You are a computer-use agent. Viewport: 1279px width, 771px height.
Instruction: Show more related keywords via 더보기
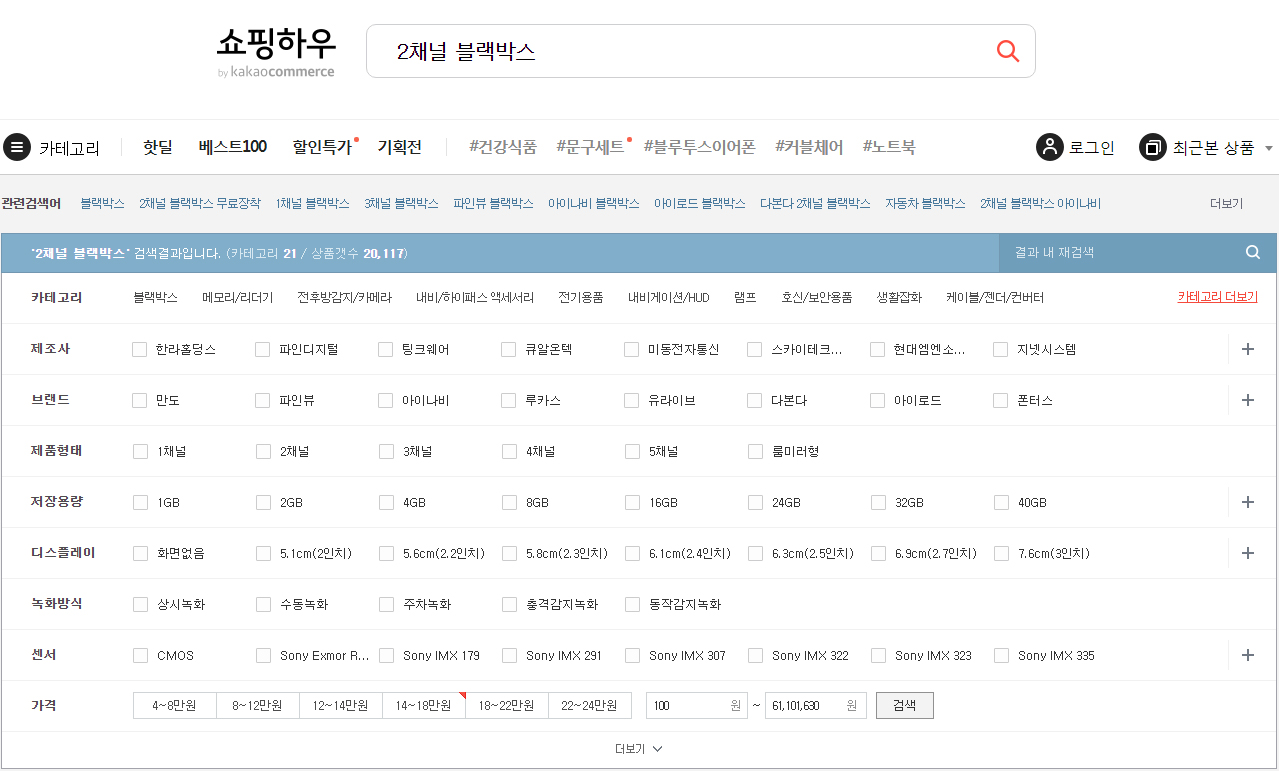[1226, 203]
